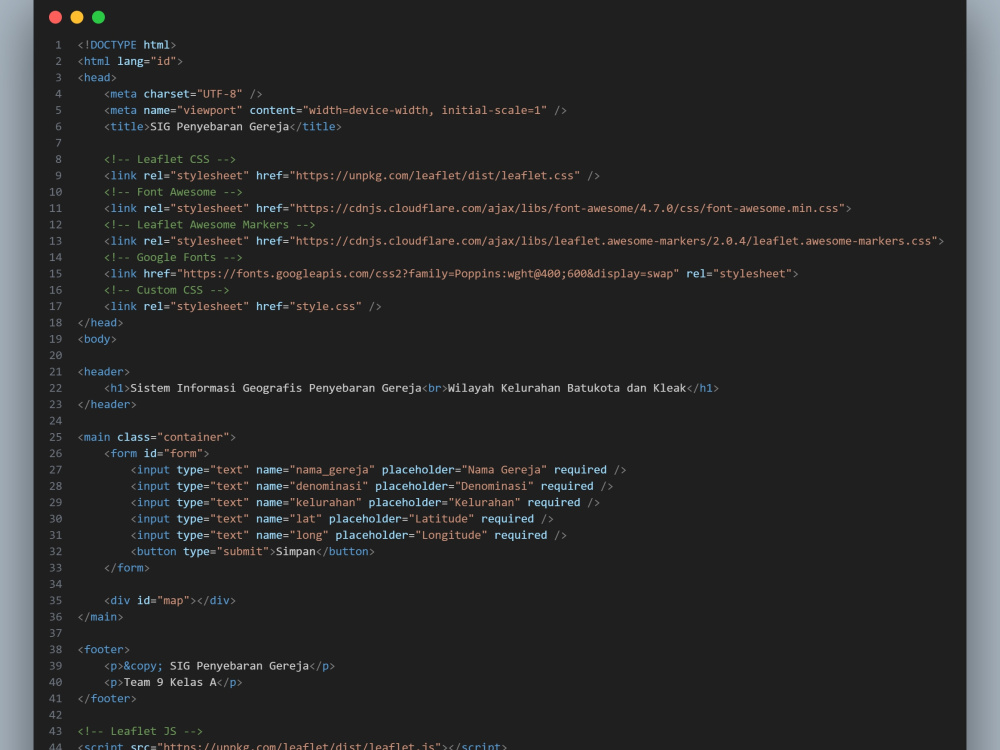
Task: Click the denominasi input name value
Action: (328, 486)
